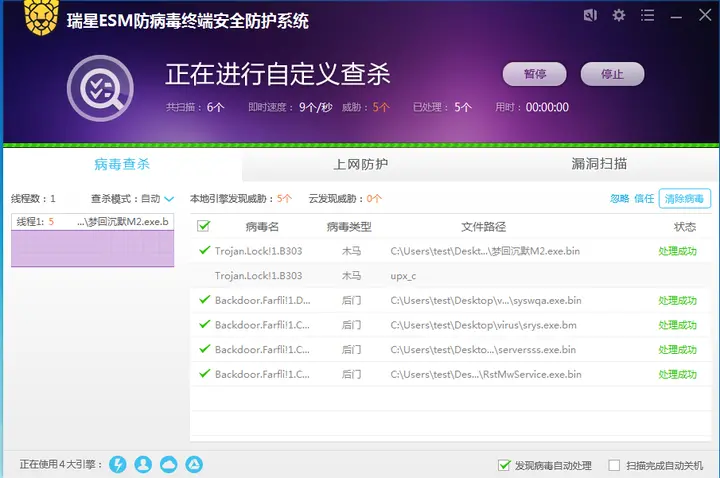
Task: Select first Trojan.Lock!1.B303 virus name
Action: 259,251
